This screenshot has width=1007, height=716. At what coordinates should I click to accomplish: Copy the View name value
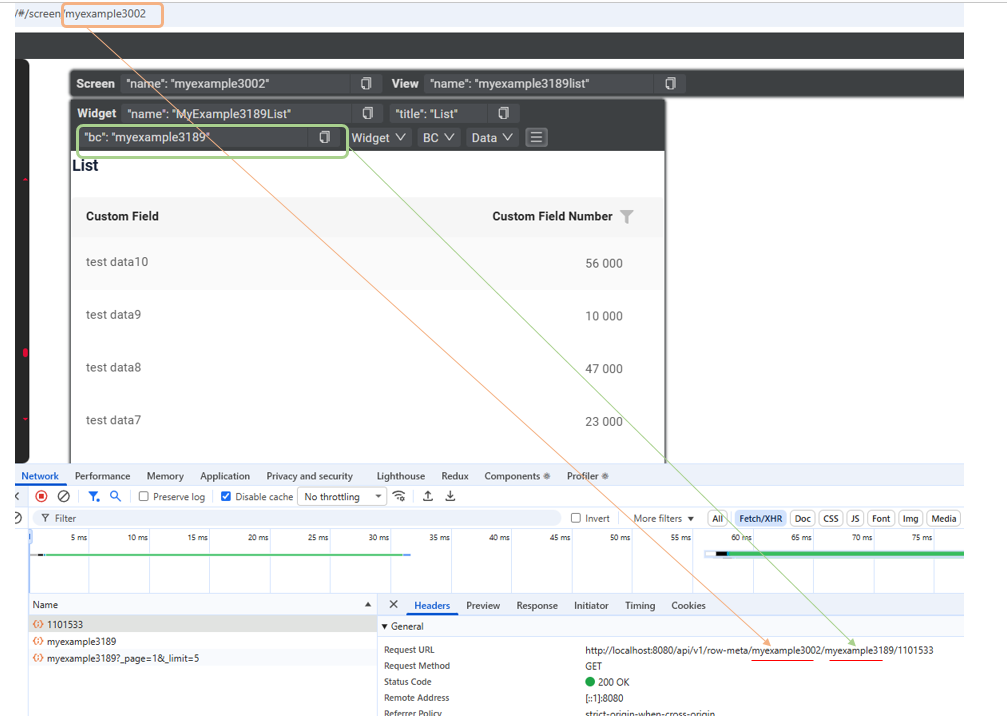pos(670,84)
